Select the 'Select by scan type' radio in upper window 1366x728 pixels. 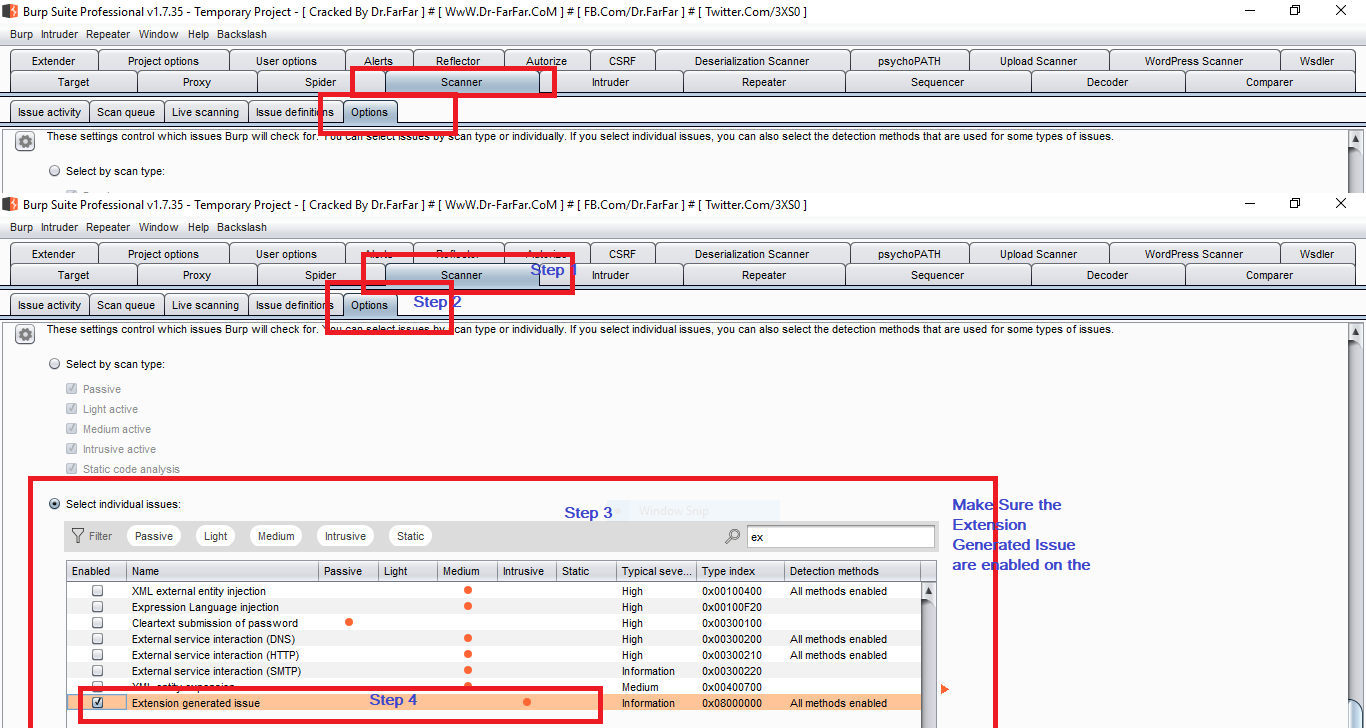[55, 171]
